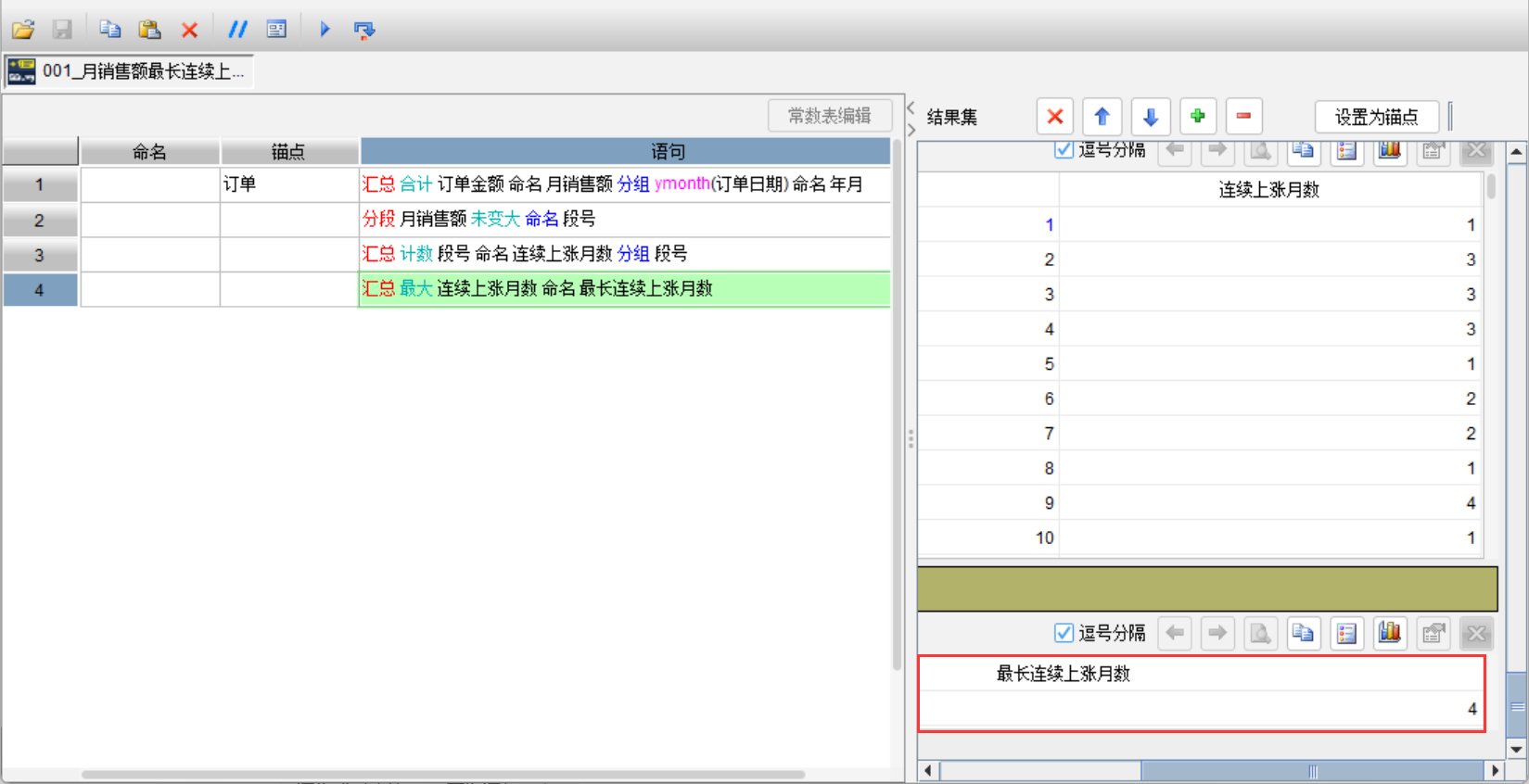The image size is (1529, 784).
Task: Move result up with blue up arrow
Action: point(1102,117)
